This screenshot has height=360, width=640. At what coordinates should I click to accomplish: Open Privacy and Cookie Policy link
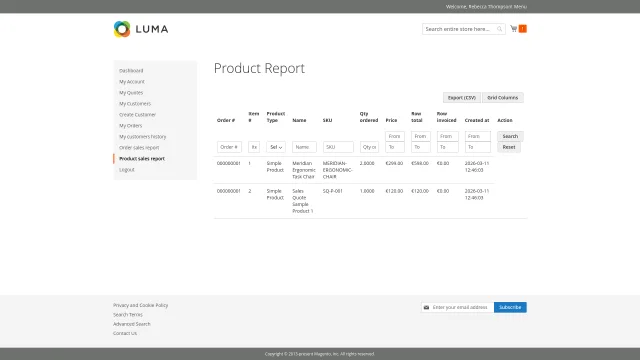(140, 305)
